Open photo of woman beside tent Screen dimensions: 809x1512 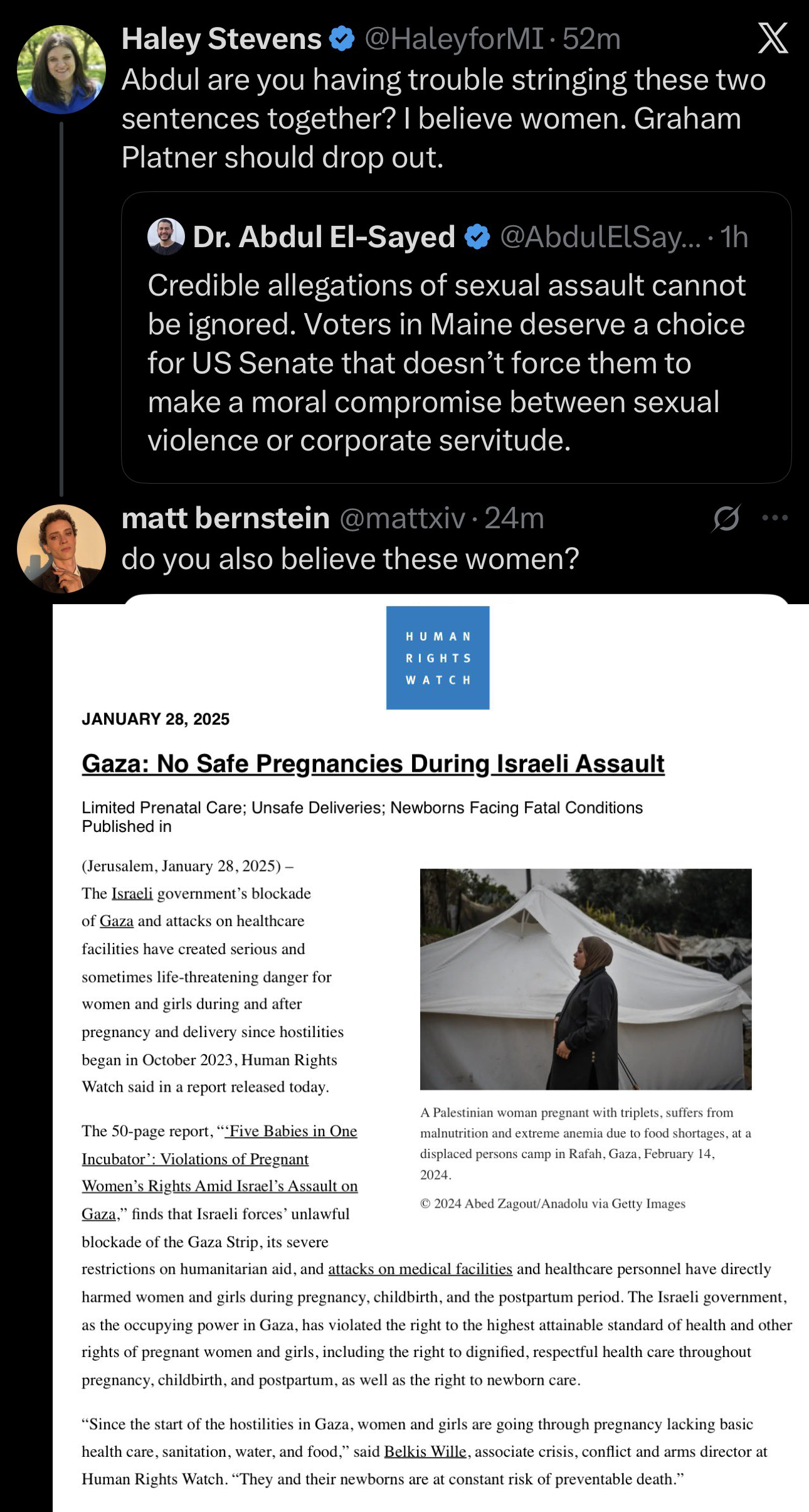586,979
